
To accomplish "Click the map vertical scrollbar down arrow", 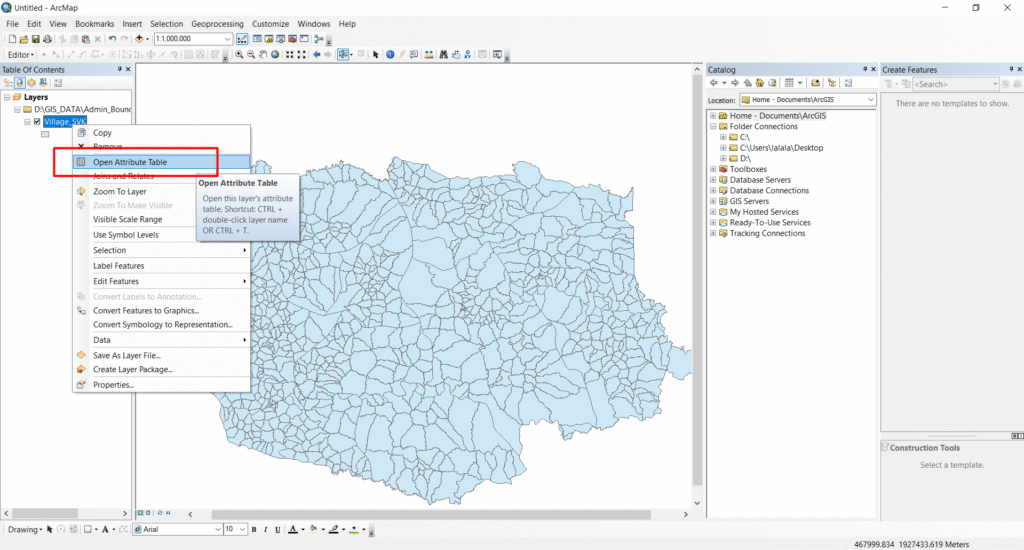I will [697, 503].
